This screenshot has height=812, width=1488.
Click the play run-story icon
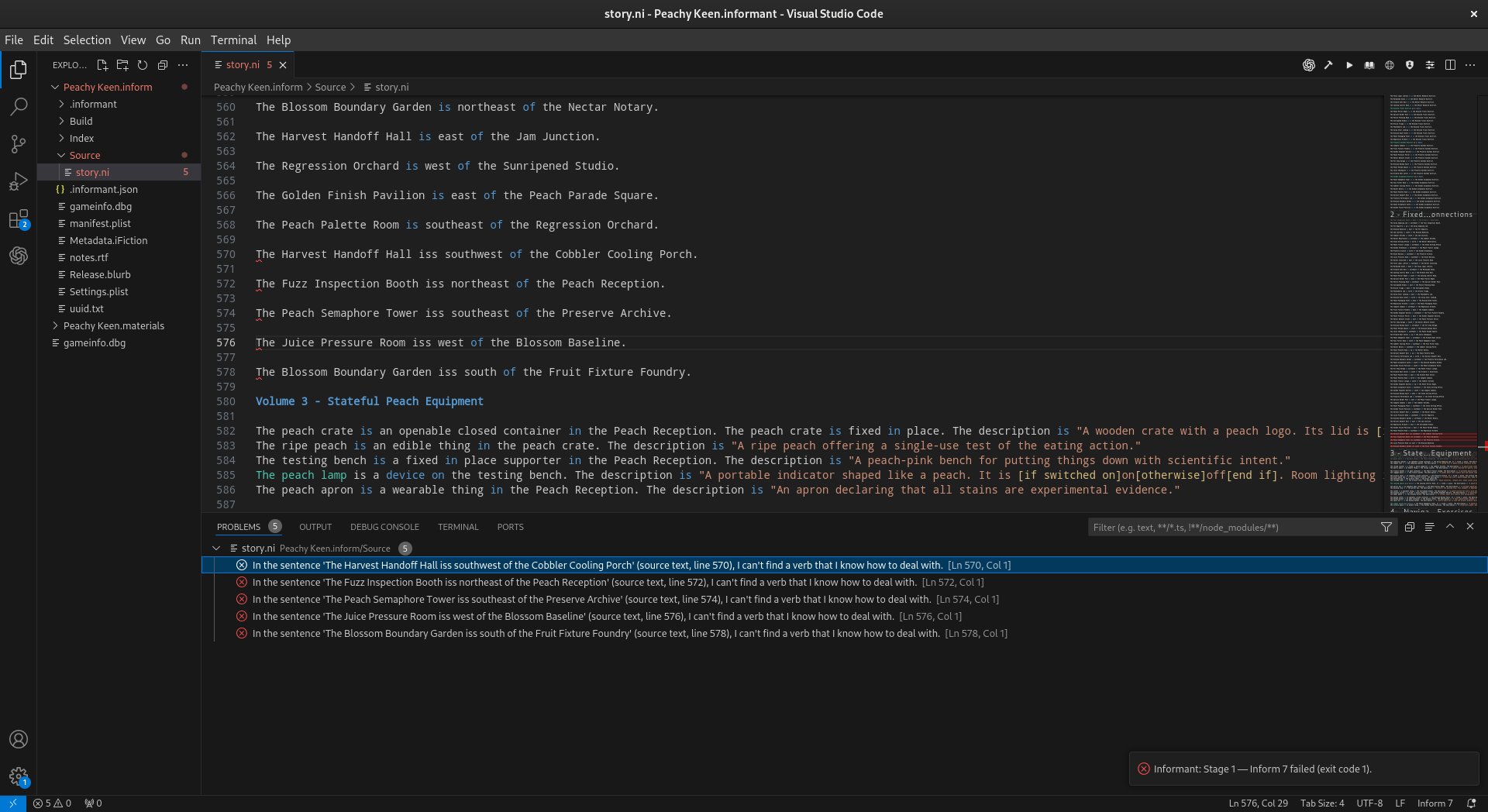click(x=1349, y=65)
